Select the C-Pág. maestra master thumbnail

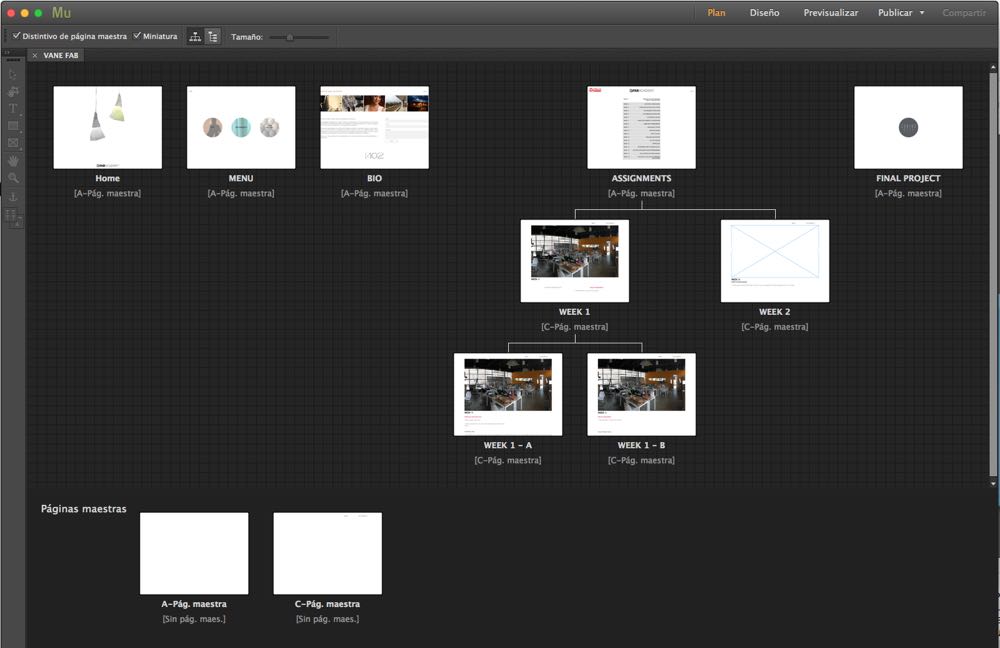(x=328, y=553)
